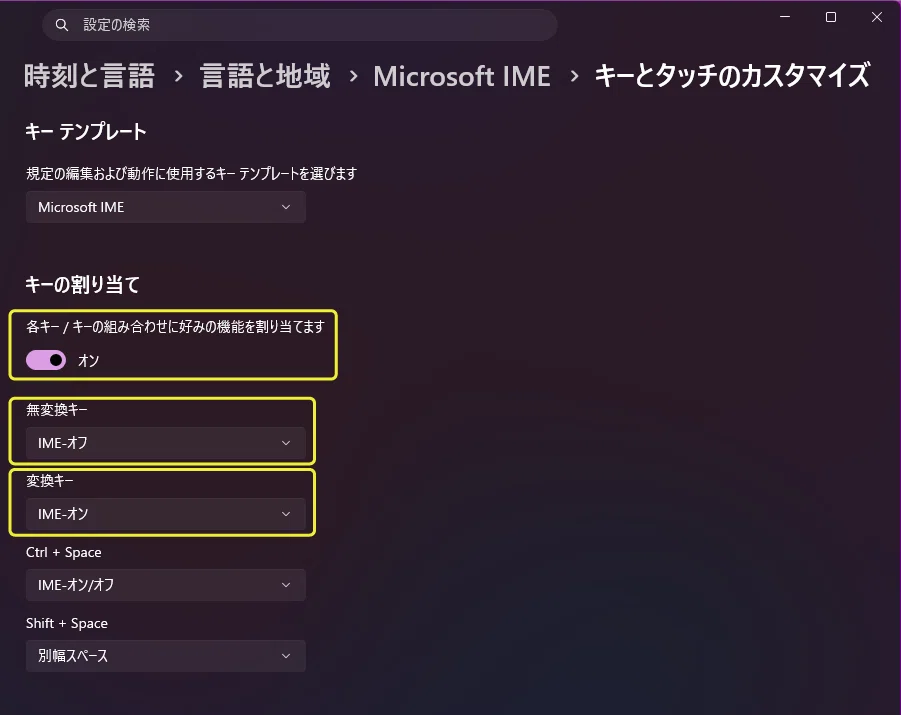
Task: Expand the Shift + Space dropdown
Action: (x=166, y=656)
